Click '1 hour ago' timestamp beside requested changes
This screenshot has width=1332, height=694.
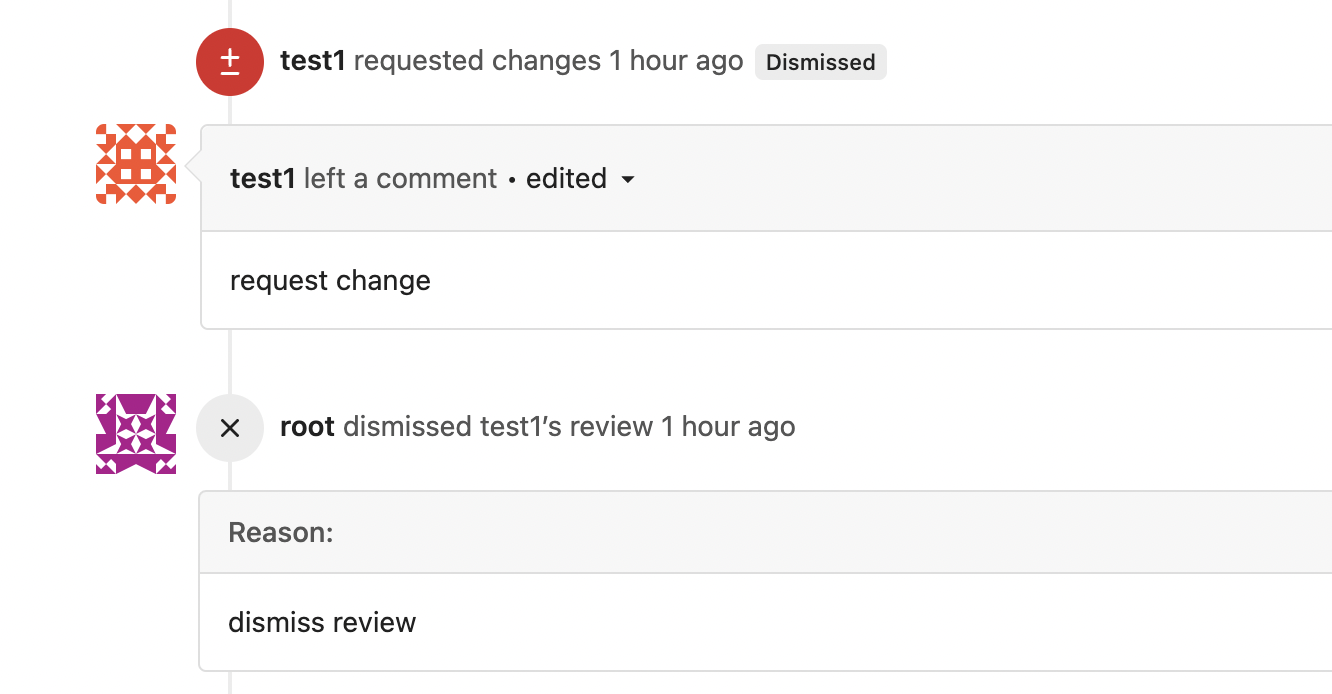pos(676,61)
